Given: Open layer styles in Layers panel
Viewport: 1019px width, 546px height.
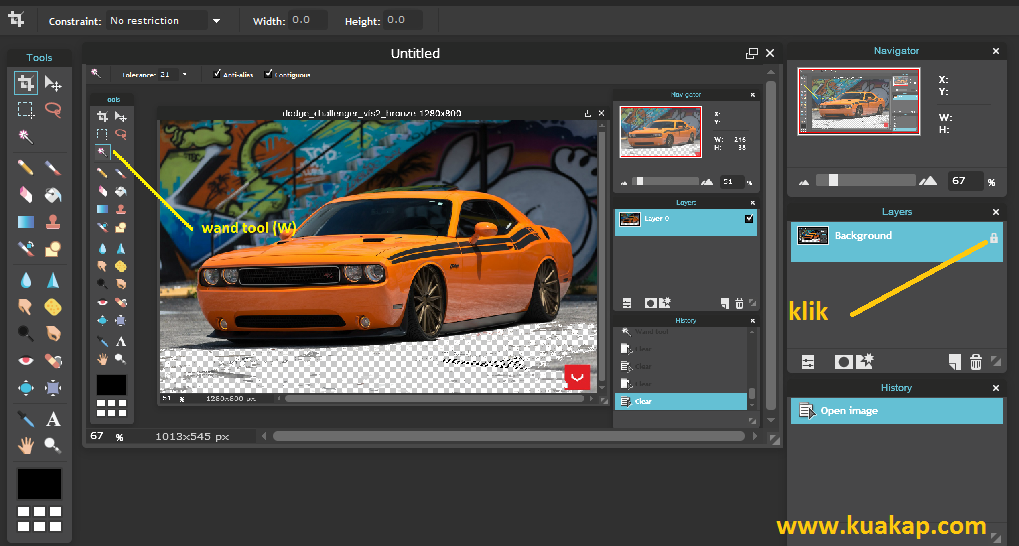Looking at the screenshot, I should point(865,361).
